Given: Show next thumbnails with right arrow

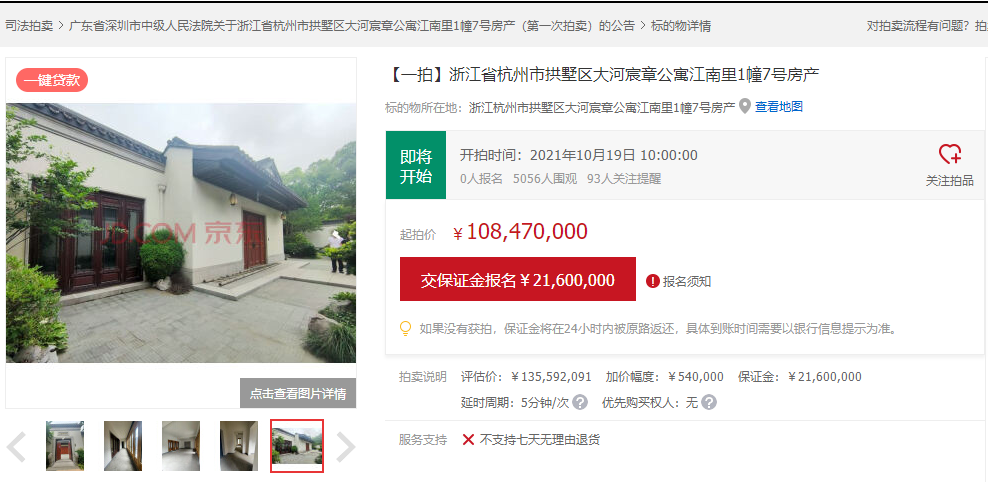Looking at the screenshot, I should 346,447.
